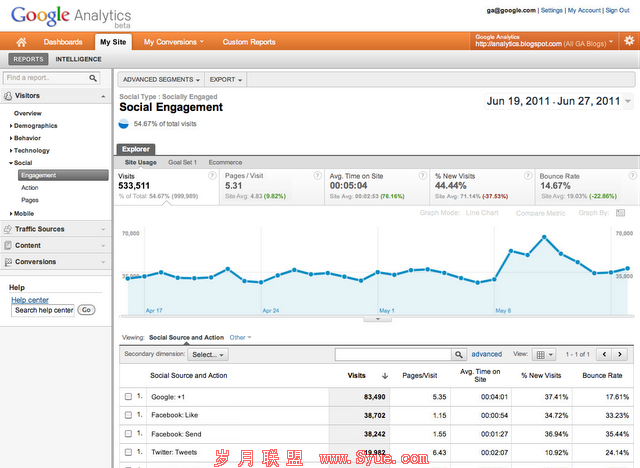Image resolution: width=640 pixels, height=468 pixels.
Task: Click the help icon on the Visits metric
Action: [x=212, y=175]
